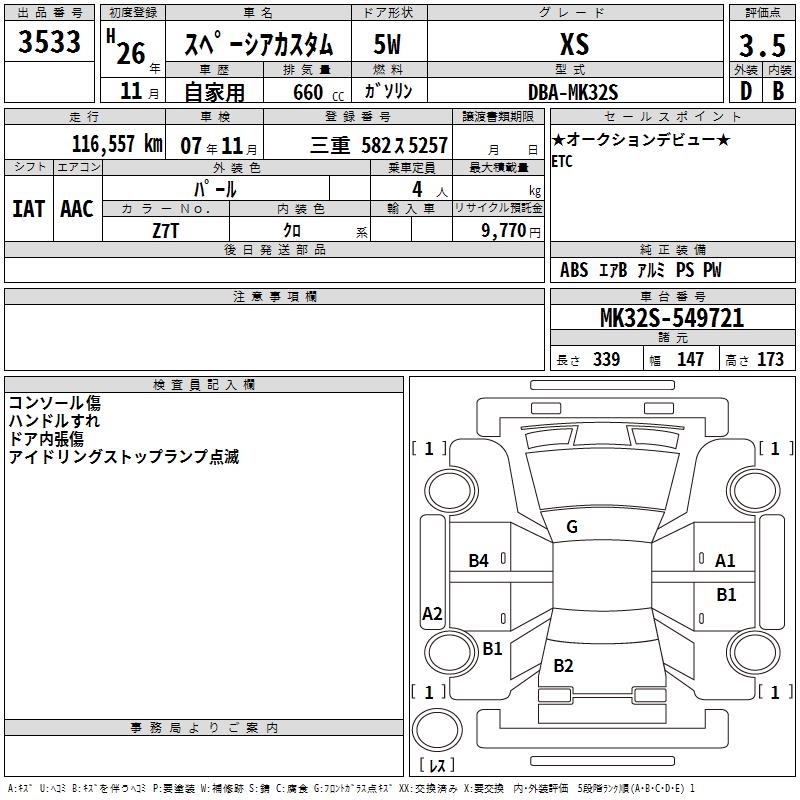Viewport: 800px width, 800px height.
Task: Select the B4 damage marker on the diagram
Action: (x=479, y=561)
